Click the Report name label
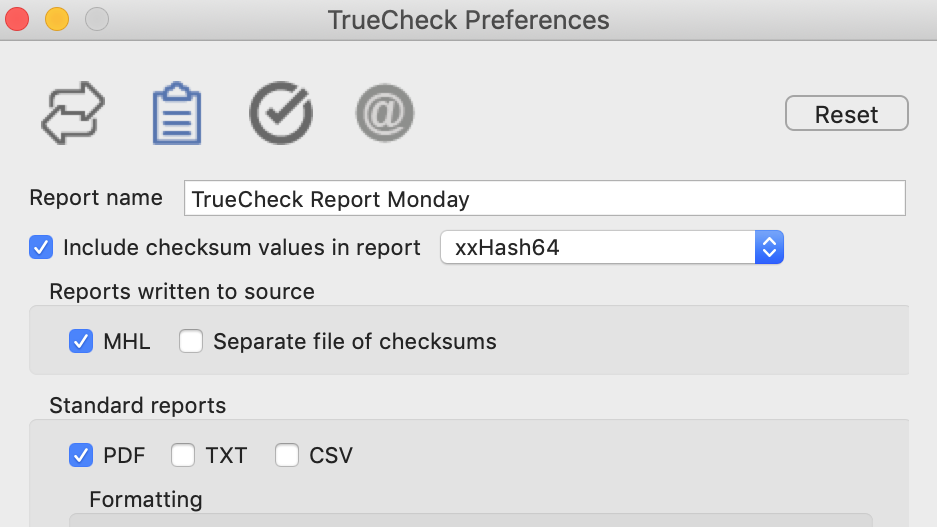 96,198
